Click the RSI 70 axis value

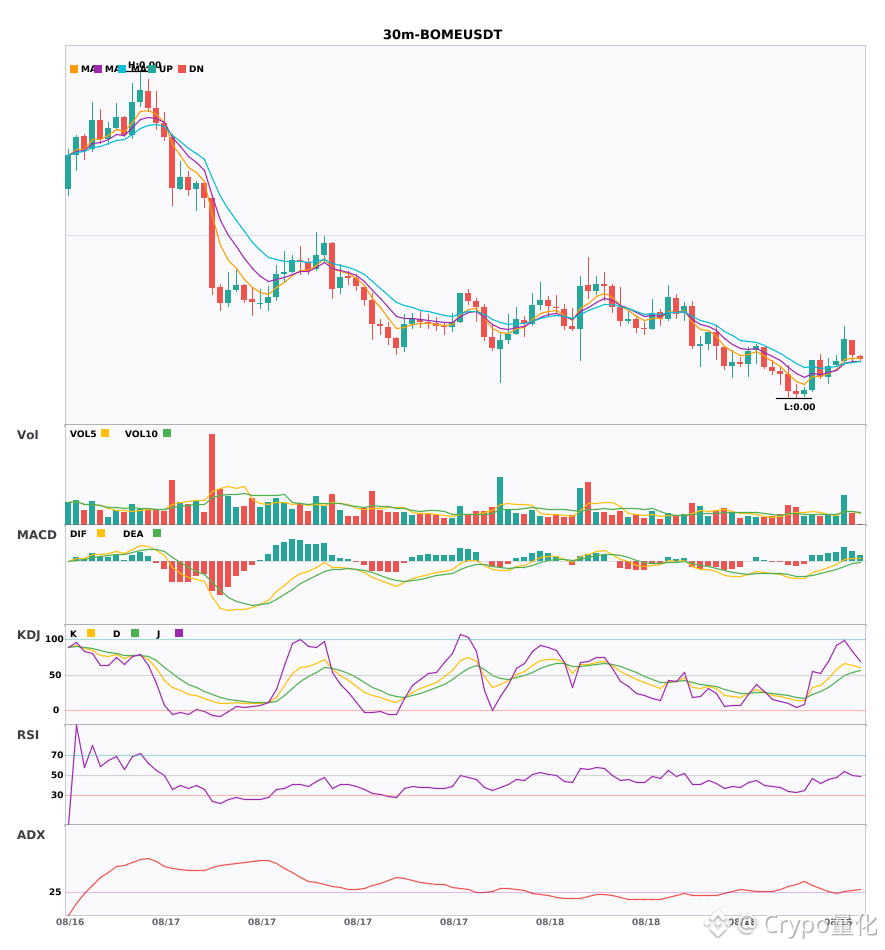[57, 755]
